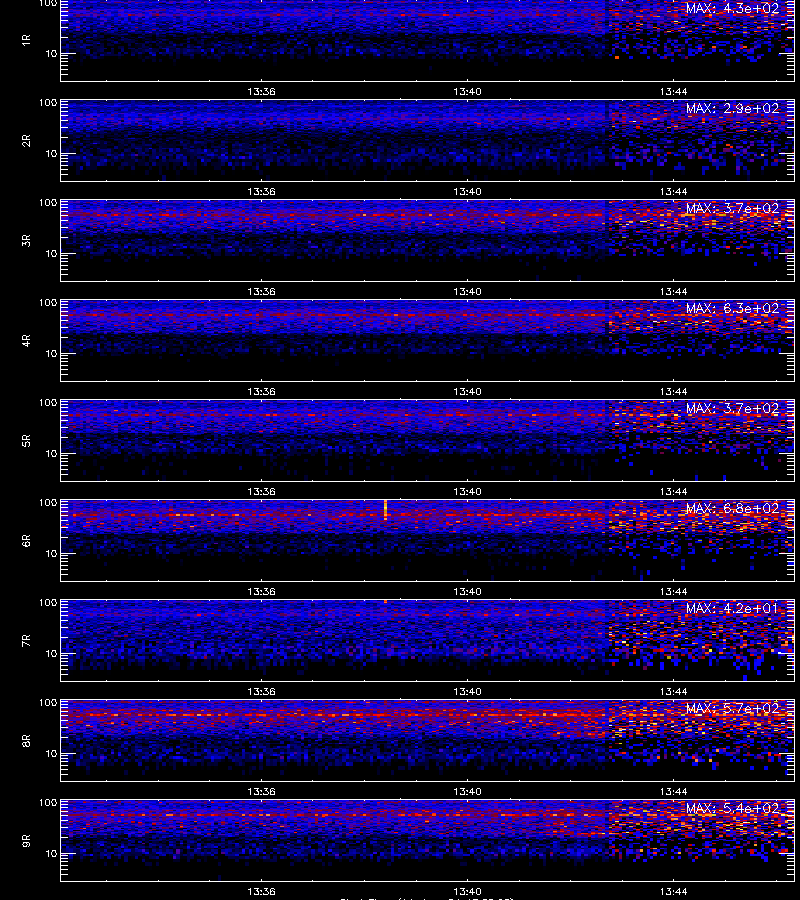The height and width of the screenshot is (900, 800).
Task: Select the MAX: 6.8e+02 label in panel 6R
Action: tap(732, 509)
